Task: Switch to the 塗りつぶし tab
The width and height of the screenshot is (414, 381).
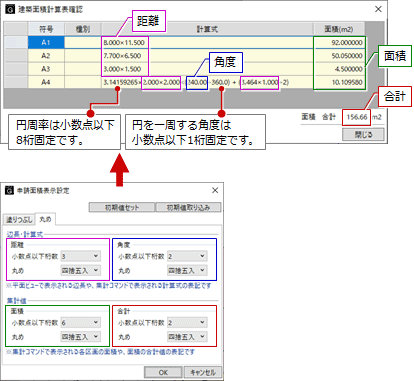Action: pyautogui.click(x=19, y=220)
